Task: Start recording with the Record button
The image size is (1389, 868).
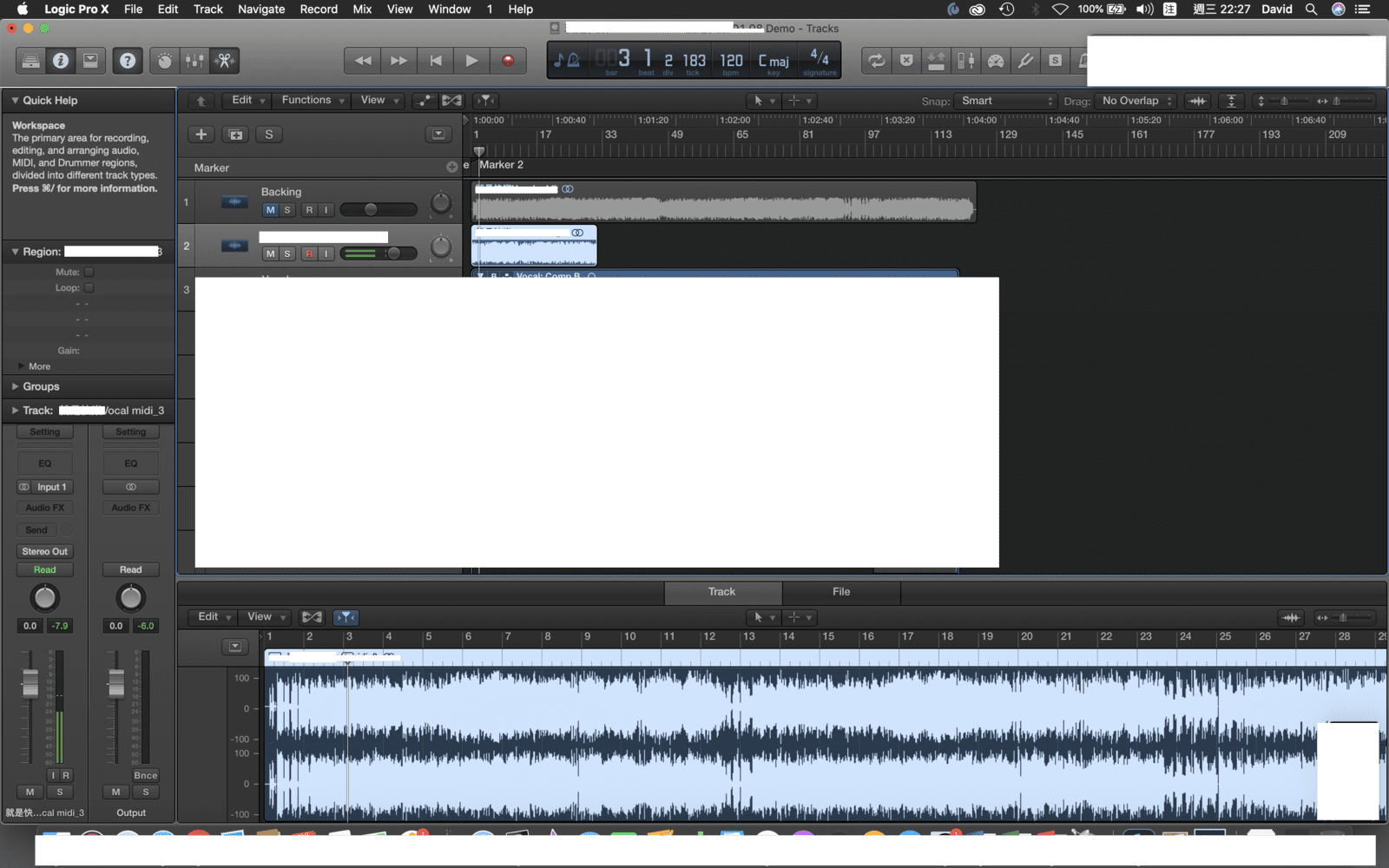Action: (509, 61)
